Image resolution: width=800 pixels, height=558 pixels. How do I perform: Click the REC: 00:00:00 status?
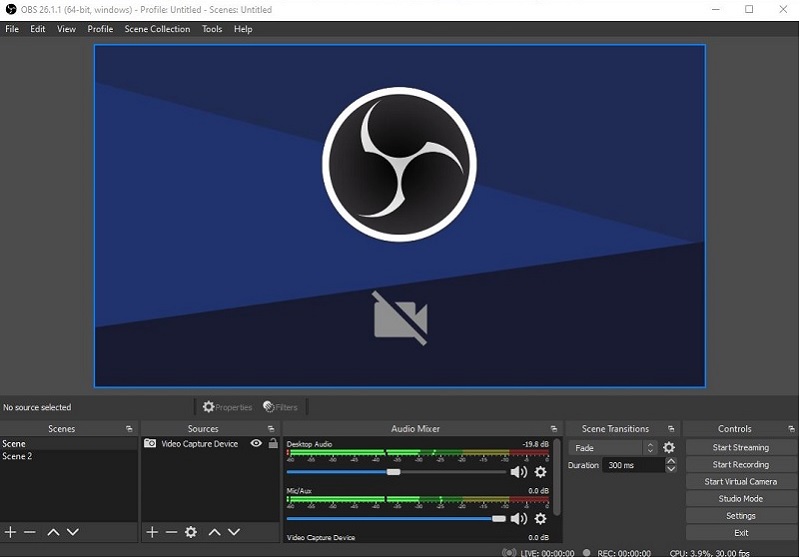[x=624, y=553]
